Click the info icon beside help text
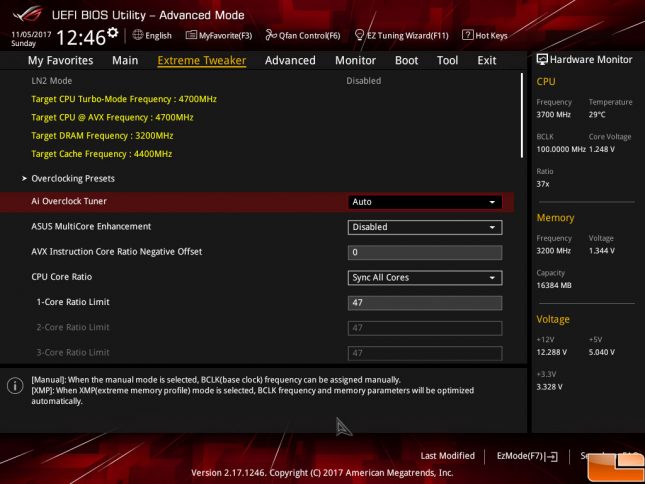The height and width of the screenshot is (484, 645). (x=15, y=386)
